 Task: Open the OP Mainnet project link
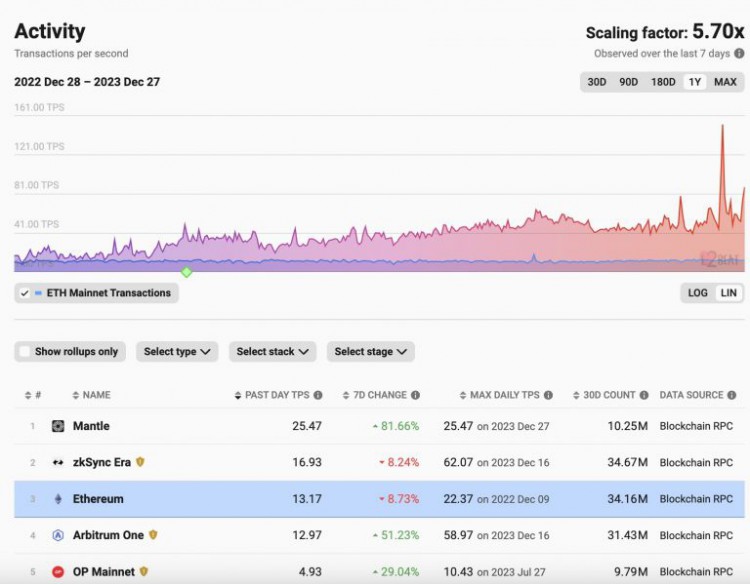pos(103,572)
